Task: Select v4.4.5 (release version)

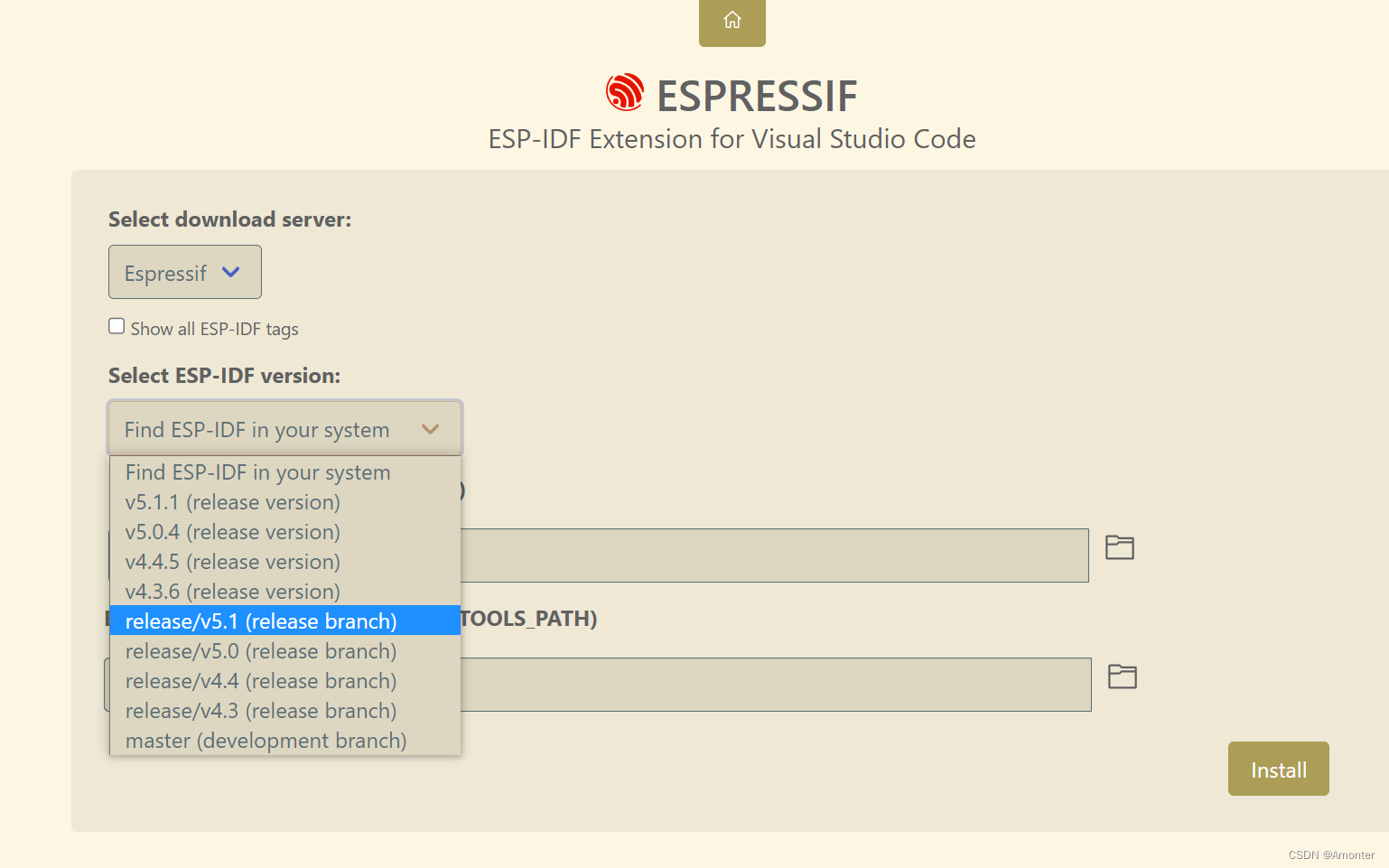Action: (285, 562)
